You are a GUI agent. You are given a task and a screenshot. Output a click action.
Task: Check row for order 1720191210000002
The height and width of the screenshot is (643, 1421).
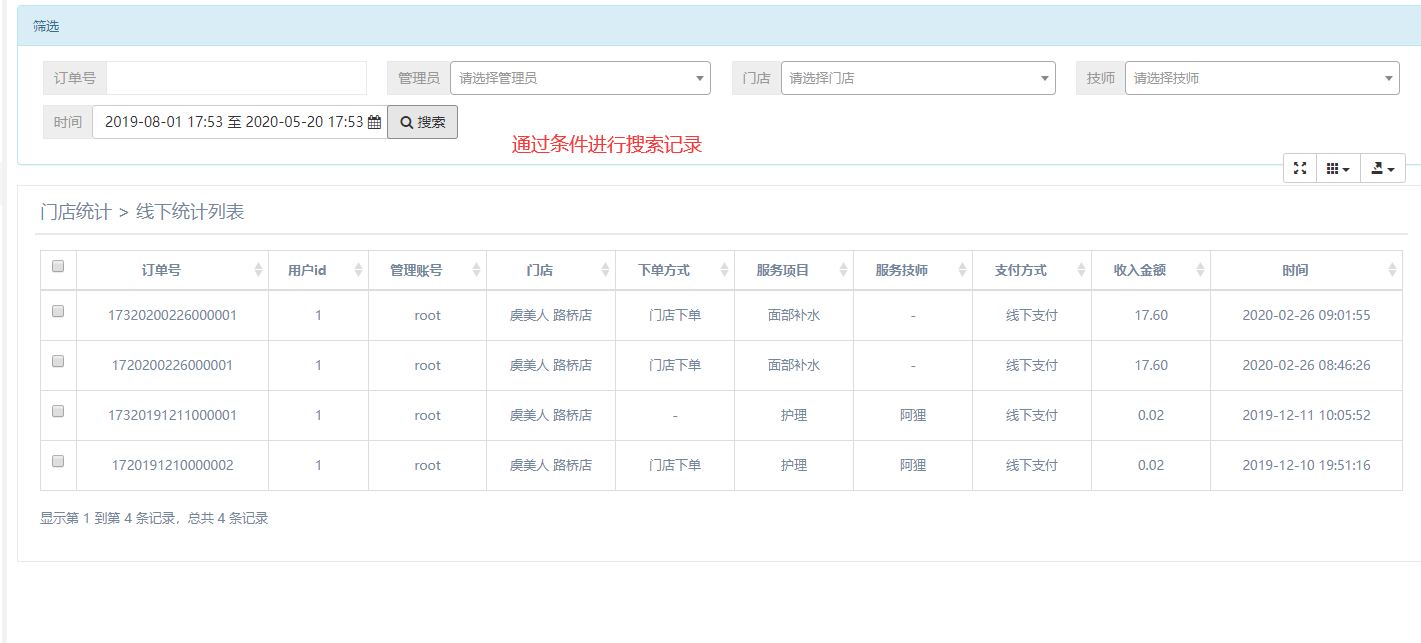point(58,461)
